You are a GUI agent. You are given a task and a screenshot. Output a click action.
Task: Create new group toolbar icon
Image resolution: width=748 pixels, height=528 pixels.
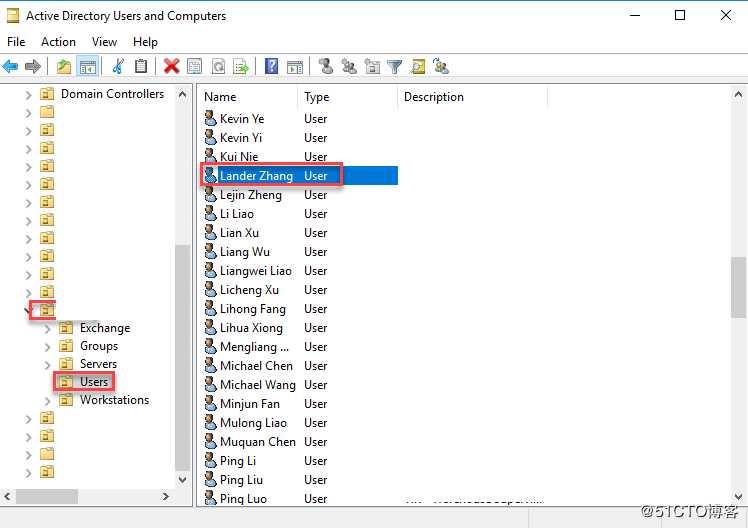tap(349, 66)
